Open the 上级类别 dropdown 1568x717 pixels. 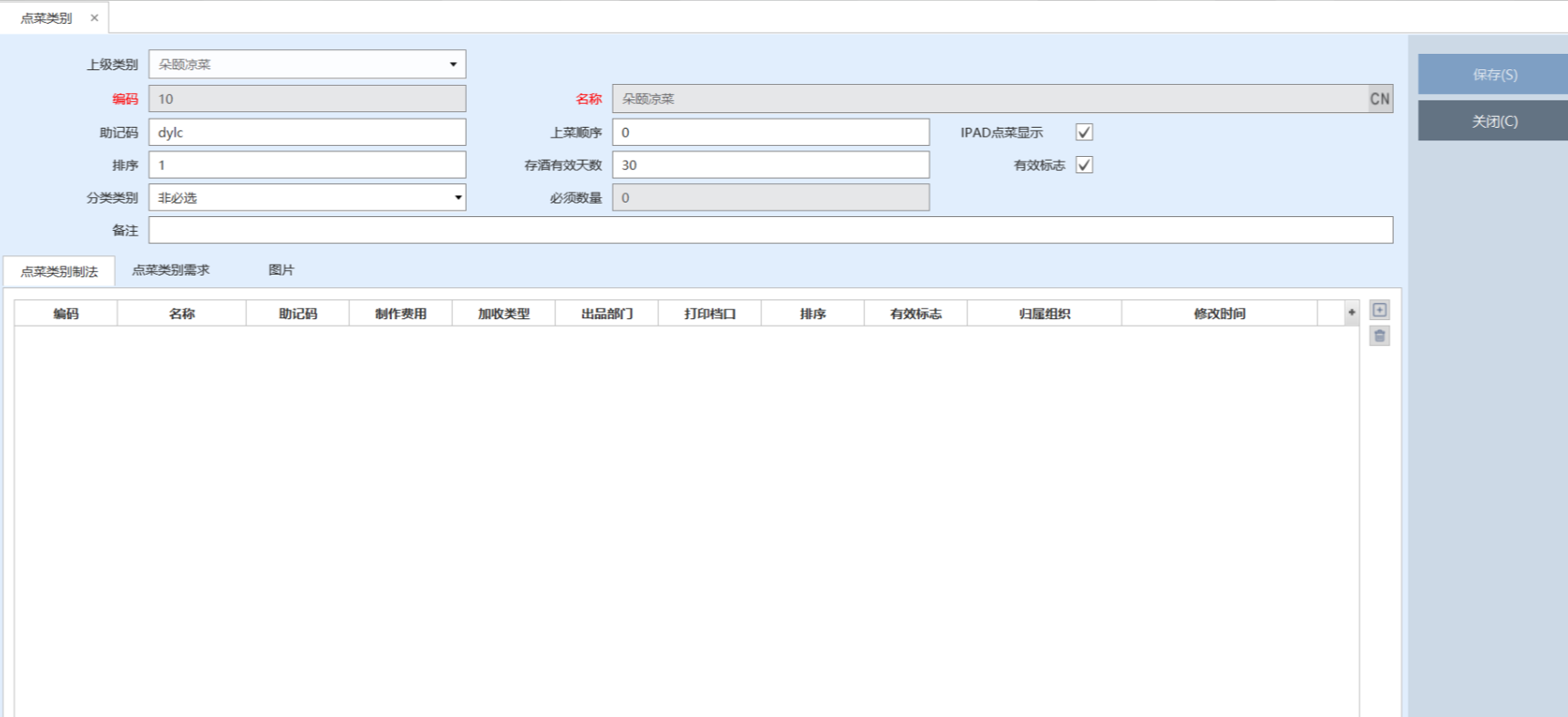(x=453, y=65)
